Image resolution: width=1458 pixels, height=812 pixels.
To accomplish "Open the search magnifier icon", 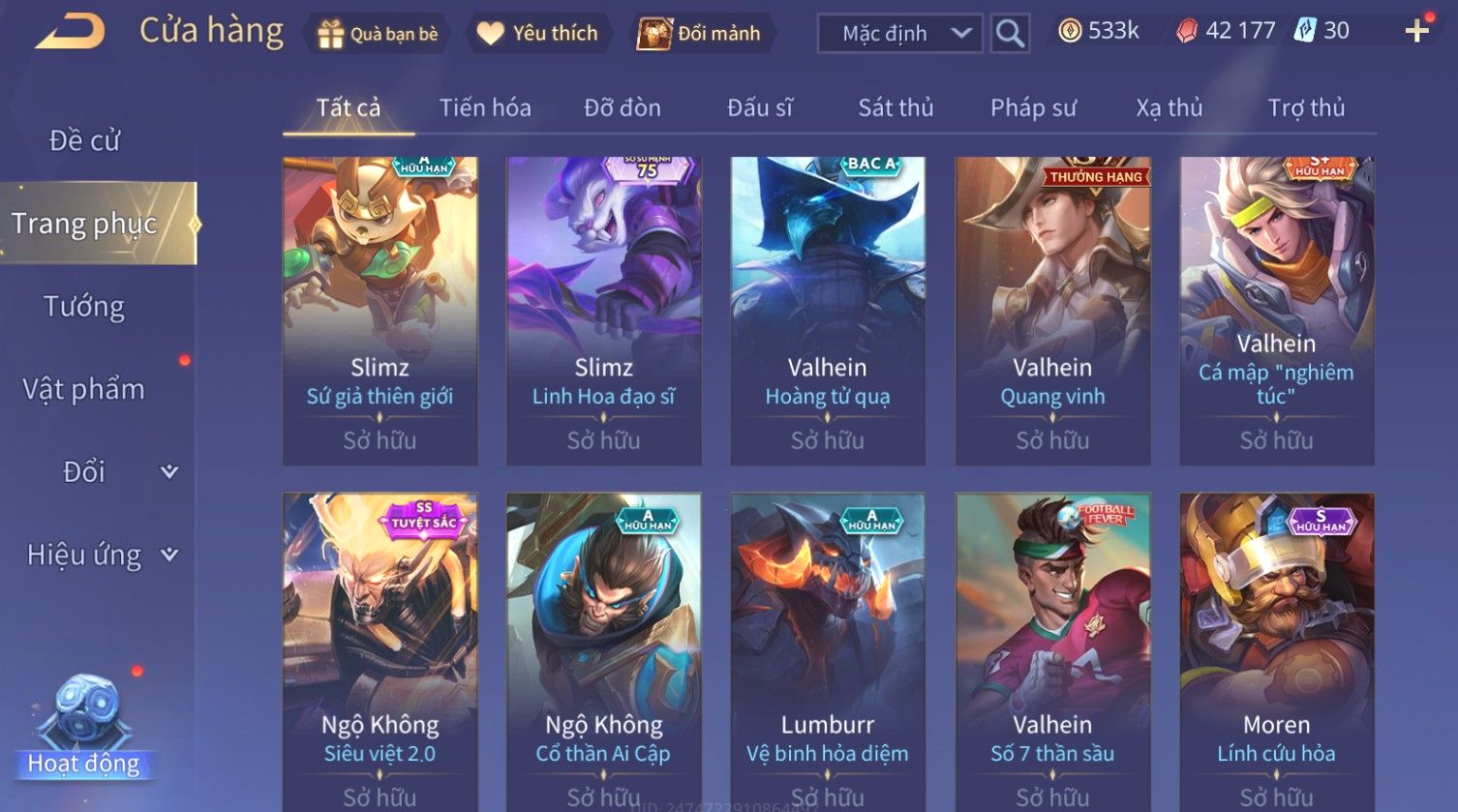I will 1010,34.
